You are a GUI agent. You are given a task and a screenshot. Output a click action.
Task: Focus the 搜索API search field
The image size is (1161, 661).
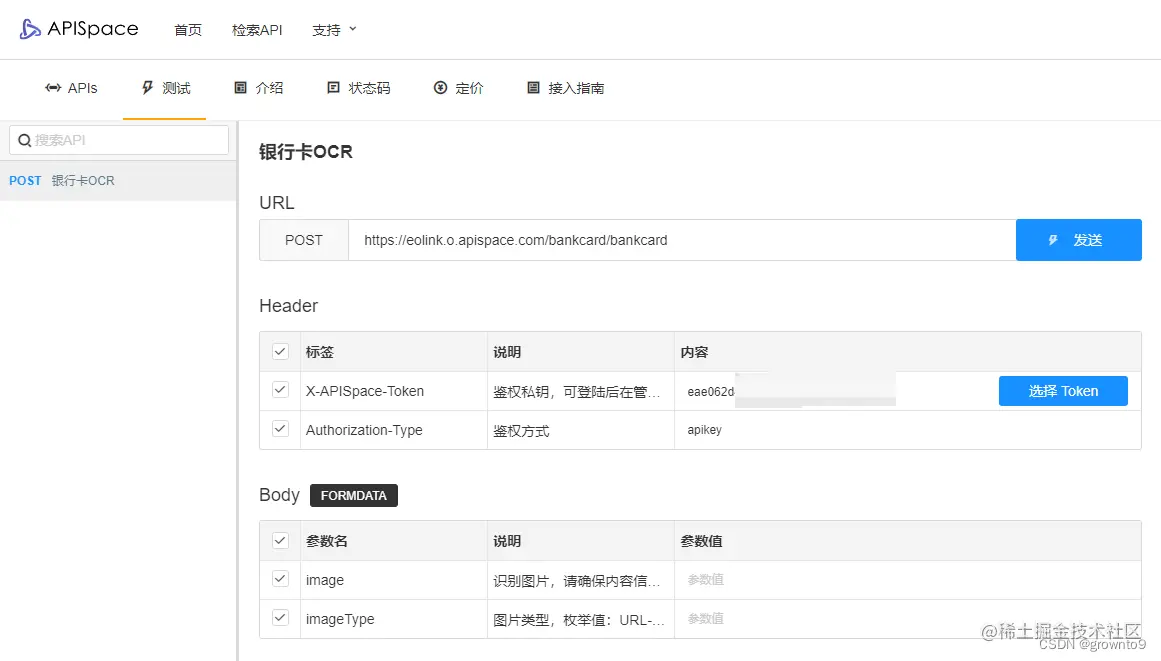point(118,140)
